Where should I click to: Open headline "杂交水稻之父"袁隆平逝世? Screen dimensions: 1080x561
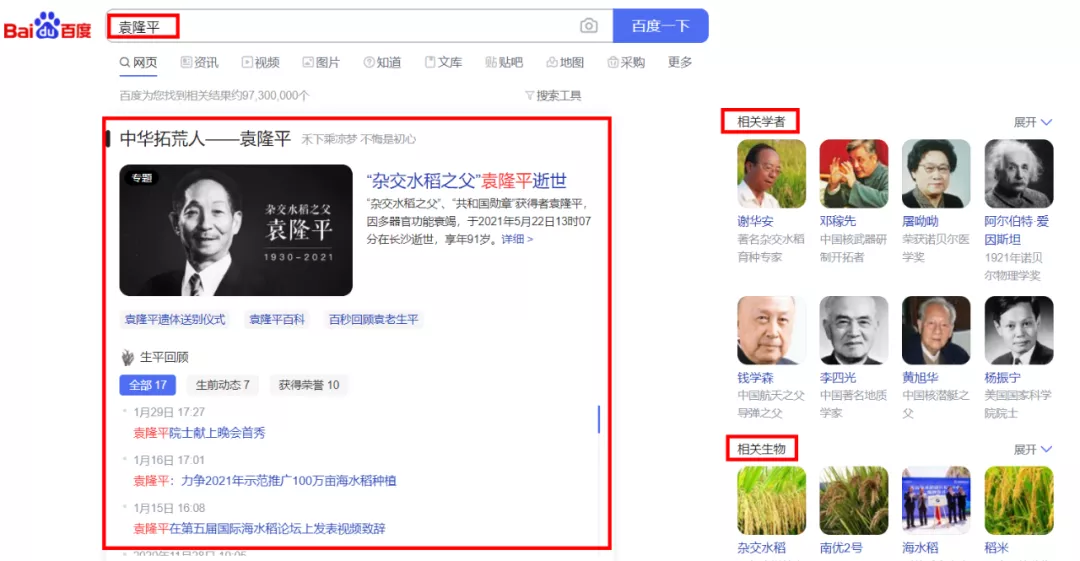pyautogui.click(x=467, y=181)
